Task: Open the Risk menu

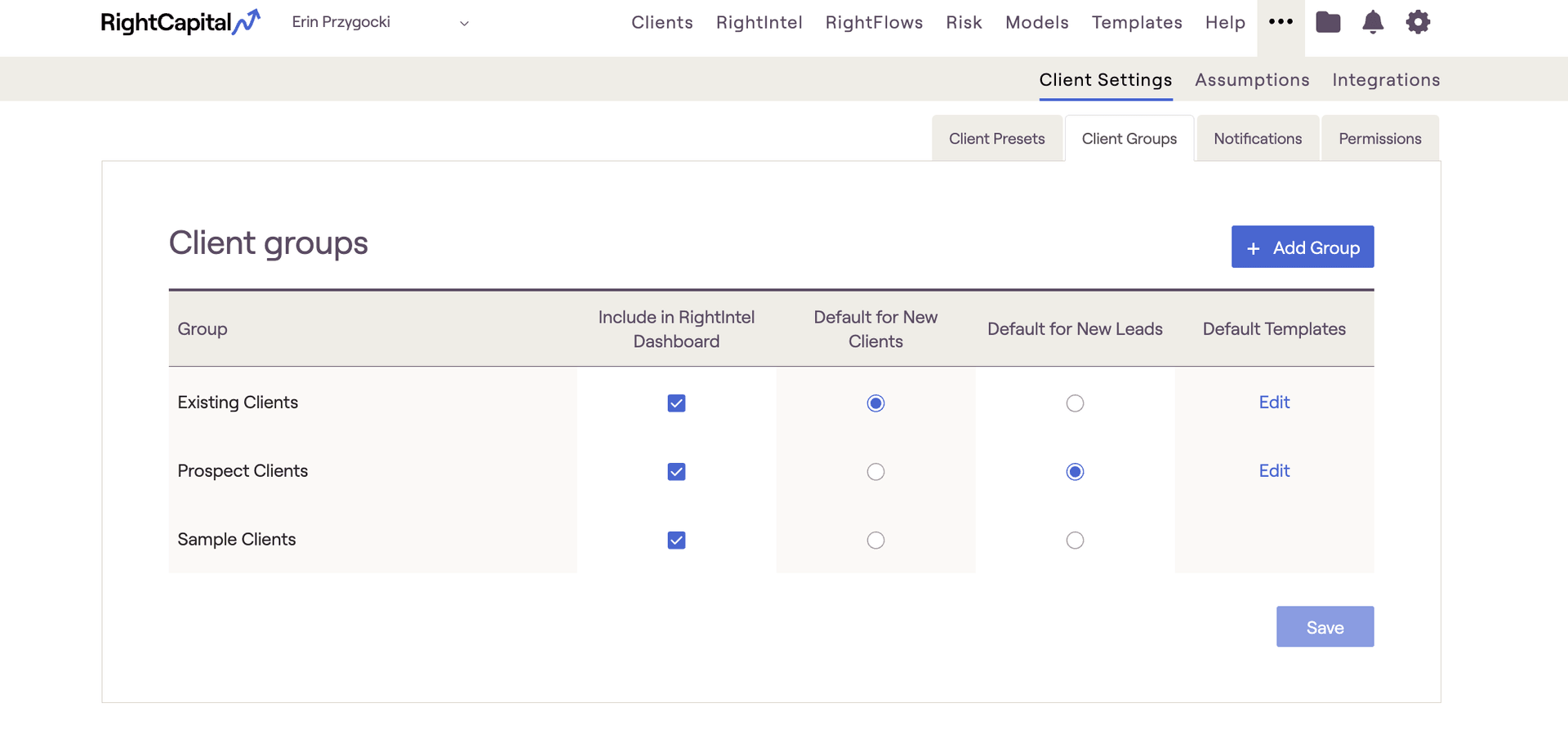Action: click(x=964, y=22)
